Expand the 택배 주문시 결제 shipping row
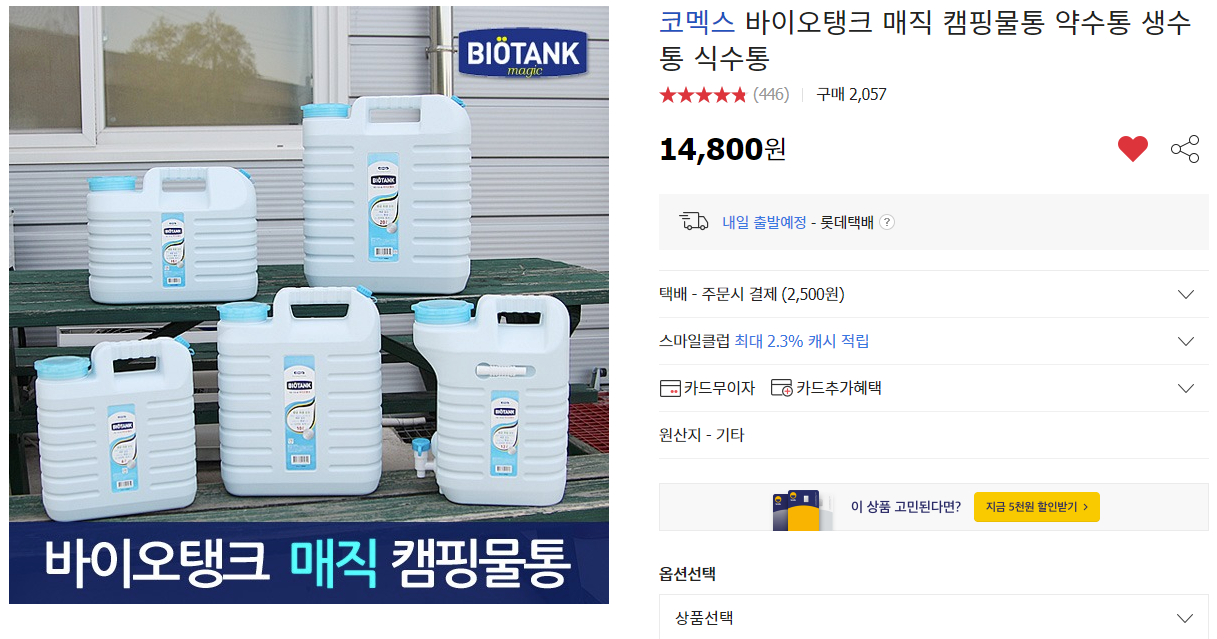1217x639 pixels. [933, 294]
